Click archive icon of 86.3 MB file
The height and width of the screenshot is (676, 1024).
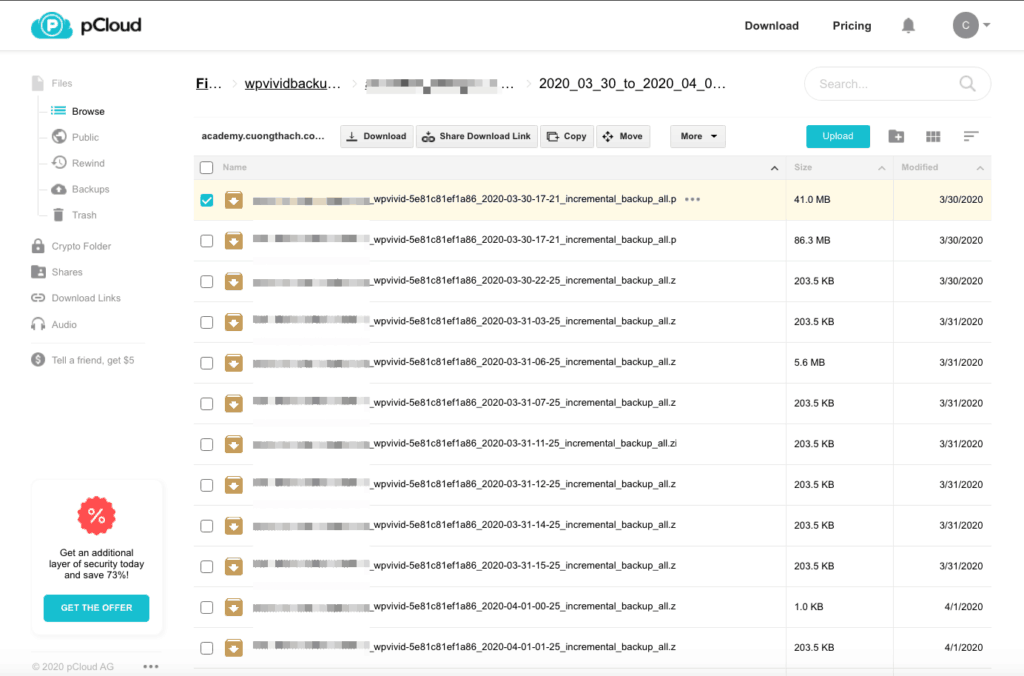coord(234,240)
